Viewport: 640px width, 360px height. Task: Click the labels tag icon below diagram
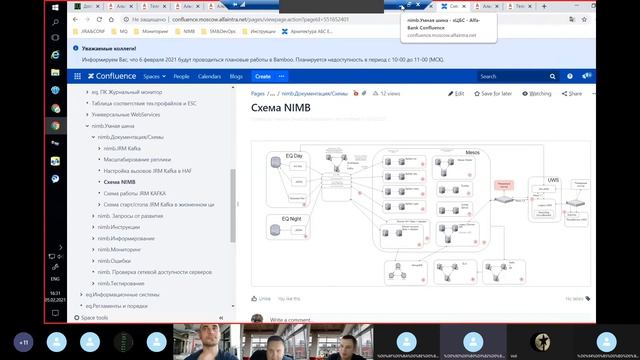[x=588, y=299]
